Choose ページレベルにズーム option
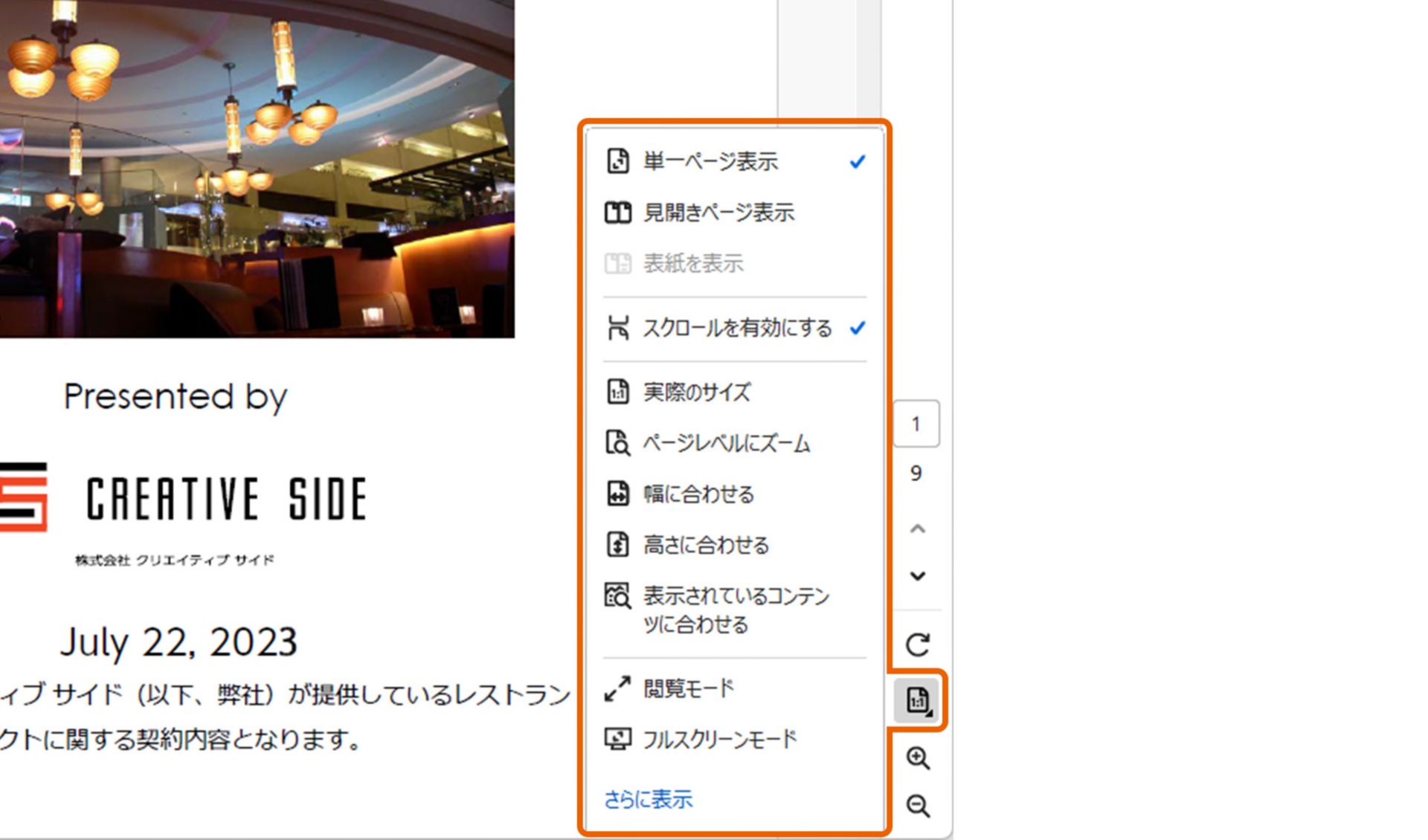 pyautogui.click(x=726, y=443)
